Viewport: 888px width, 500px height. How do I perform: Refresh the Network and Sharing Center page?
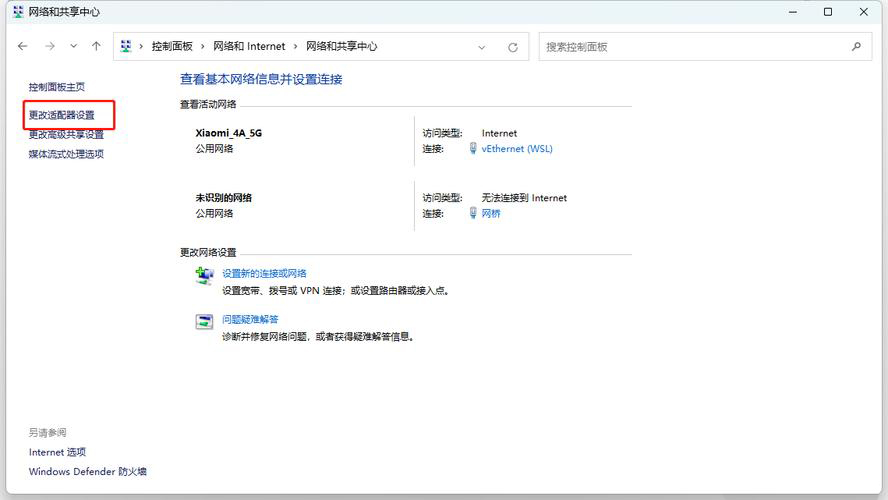[x=513, y=47]
